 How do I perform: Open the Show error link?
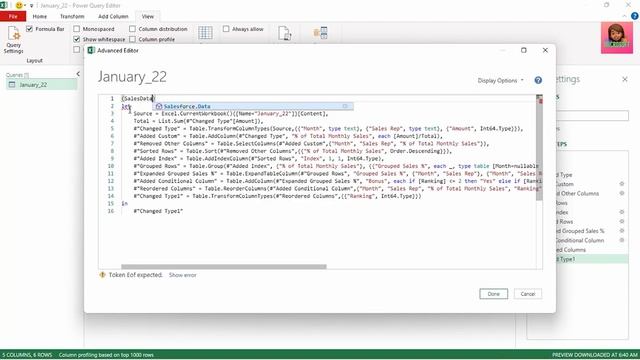[x=182, y=275]
